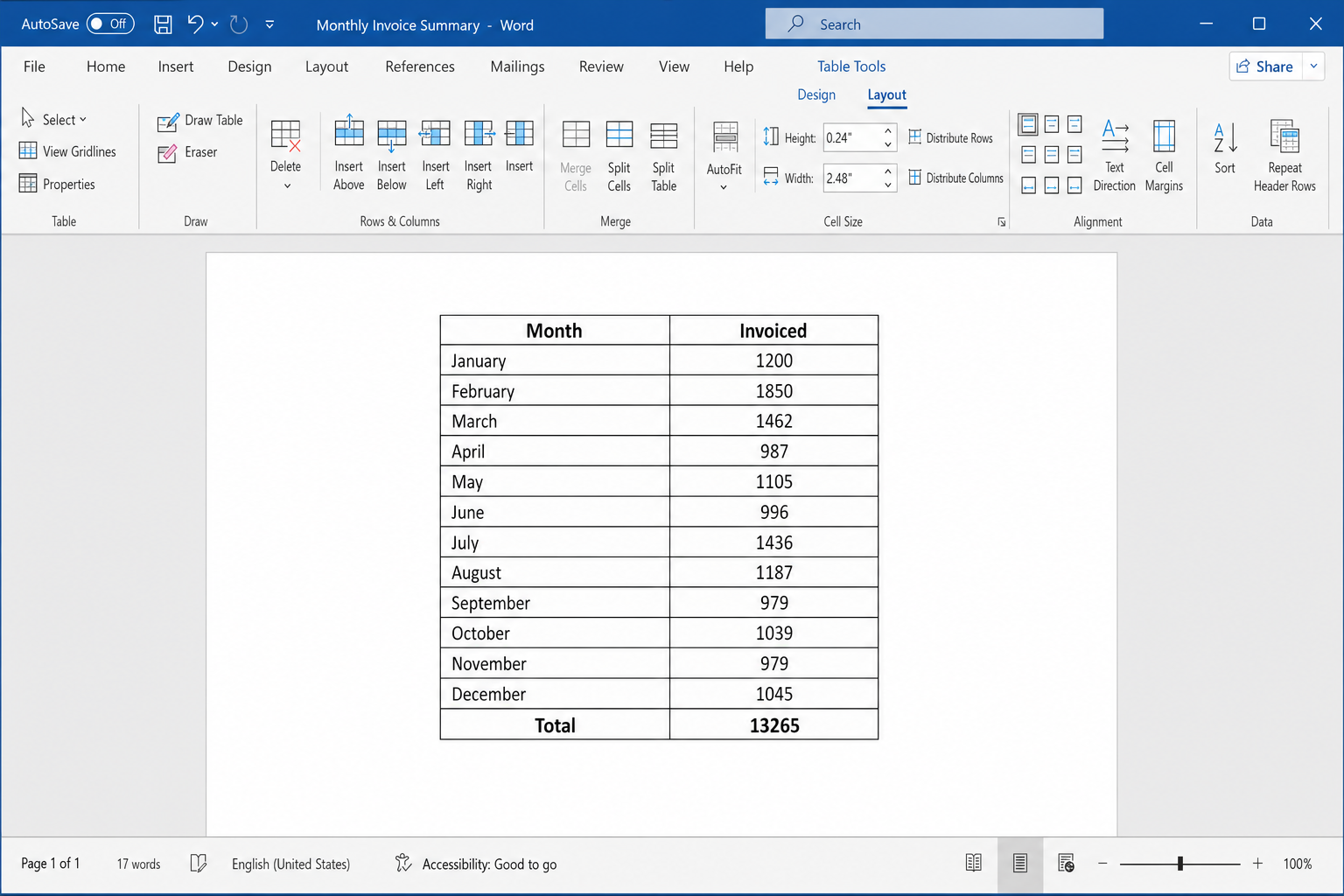Switch to the Home tab
The image size is (1344, 896).
tap(106, 66)
